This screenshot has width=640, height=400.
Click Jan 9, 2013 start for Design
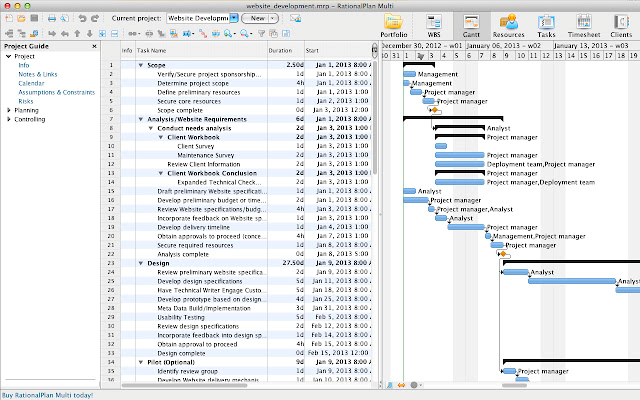pos(342,263)
